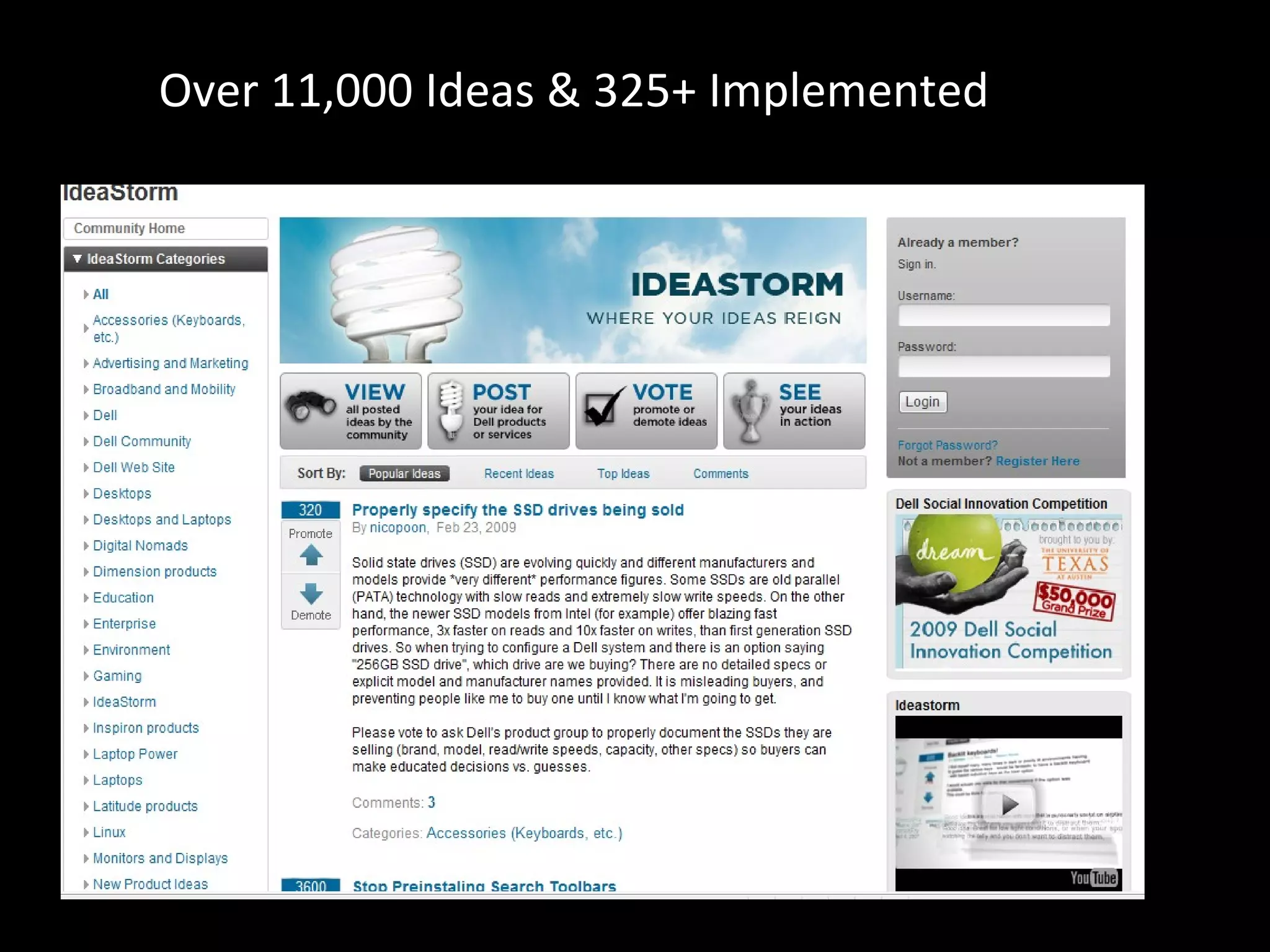Open the Environment category

pyautogui.click(x=131, y=650)
